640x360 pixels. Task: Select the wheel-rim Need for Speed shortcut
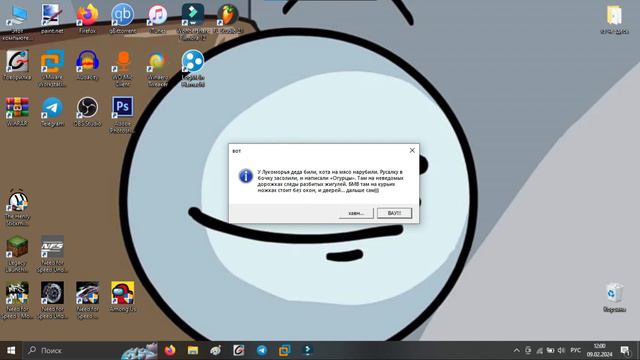pos(52,300)
